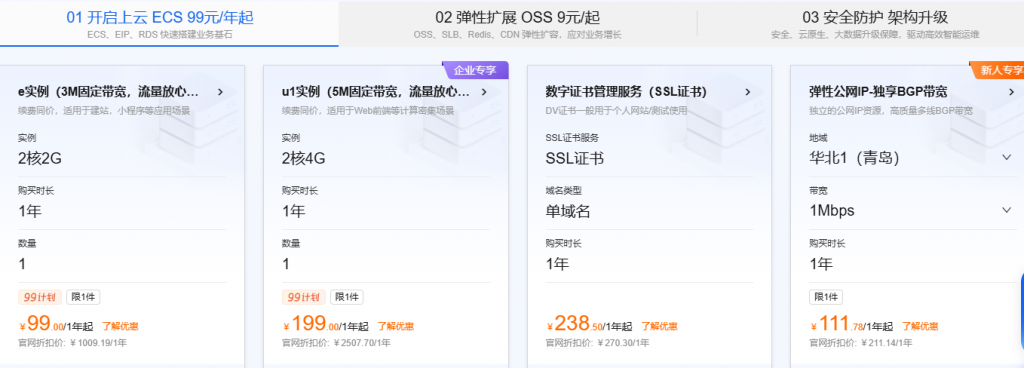Click 官网折扣价 ¥211.14/1年 text

point(861,342)
